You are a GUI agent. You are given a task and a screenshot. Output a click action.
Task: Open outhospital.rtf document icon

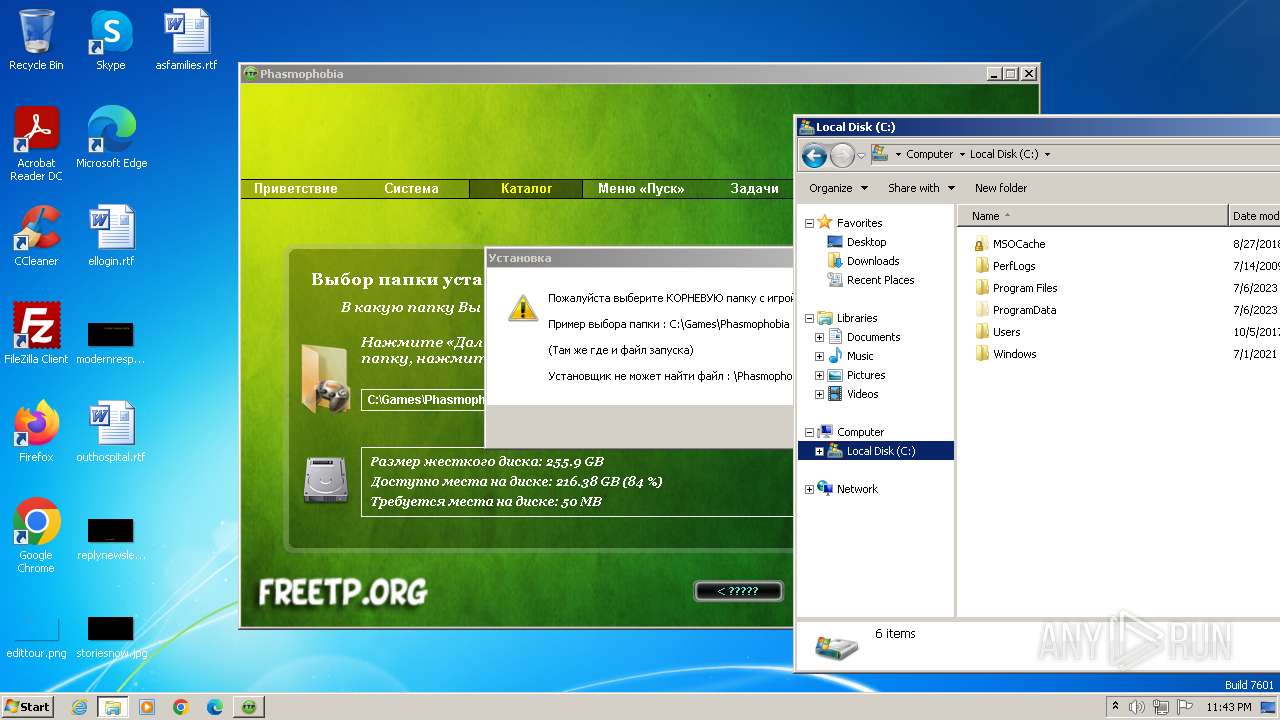pos(111,431)
